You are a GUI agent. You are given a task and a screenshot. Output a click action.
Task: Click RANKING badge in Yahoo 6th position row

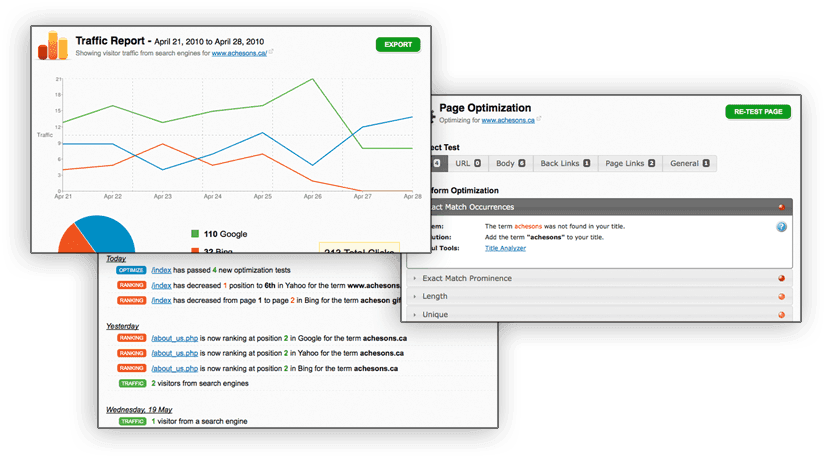pyautogui.click(x=131, y=285)
